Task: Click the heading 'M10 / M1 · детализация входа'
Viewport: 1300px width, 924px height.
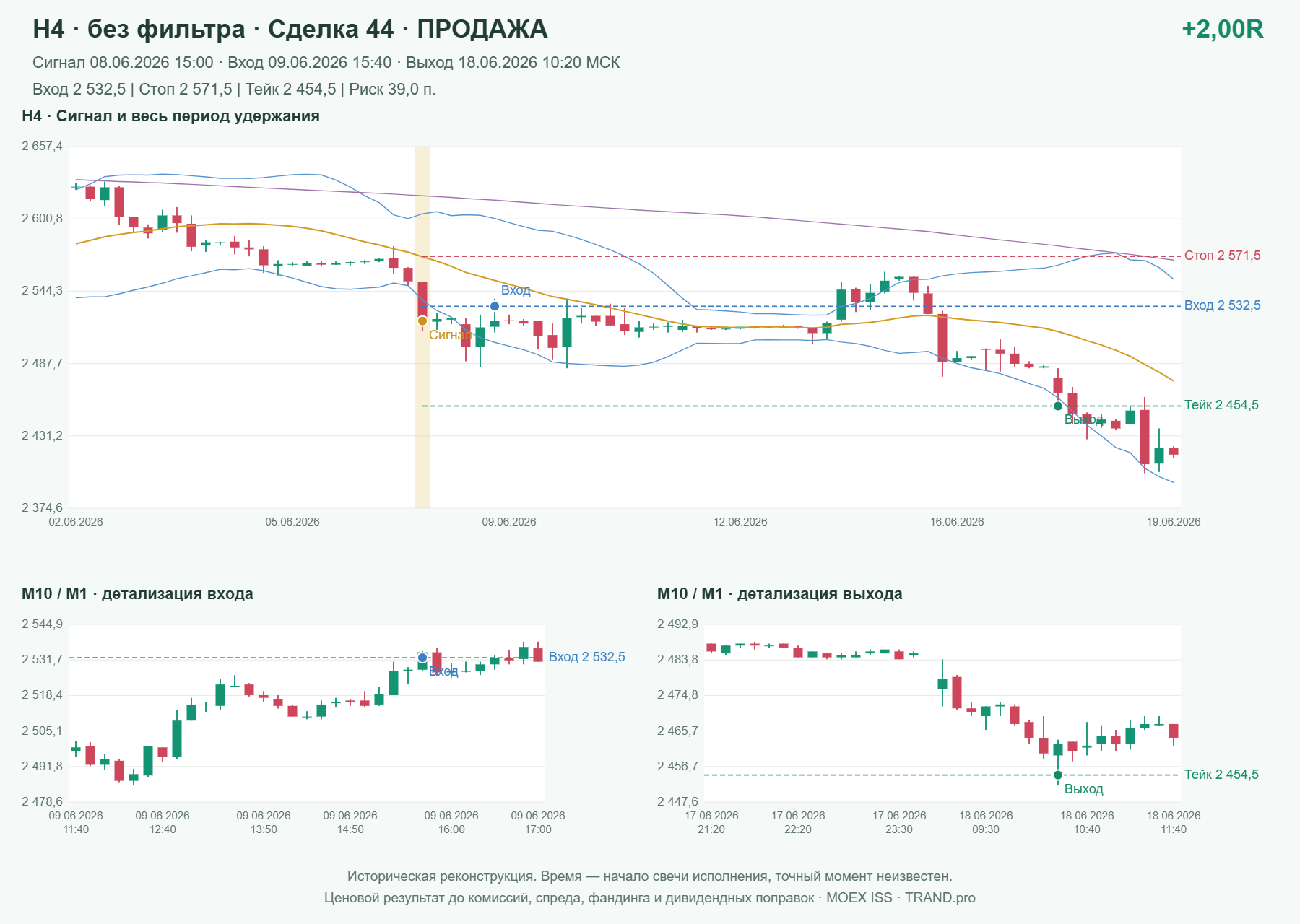Action: tap(137, 594)
